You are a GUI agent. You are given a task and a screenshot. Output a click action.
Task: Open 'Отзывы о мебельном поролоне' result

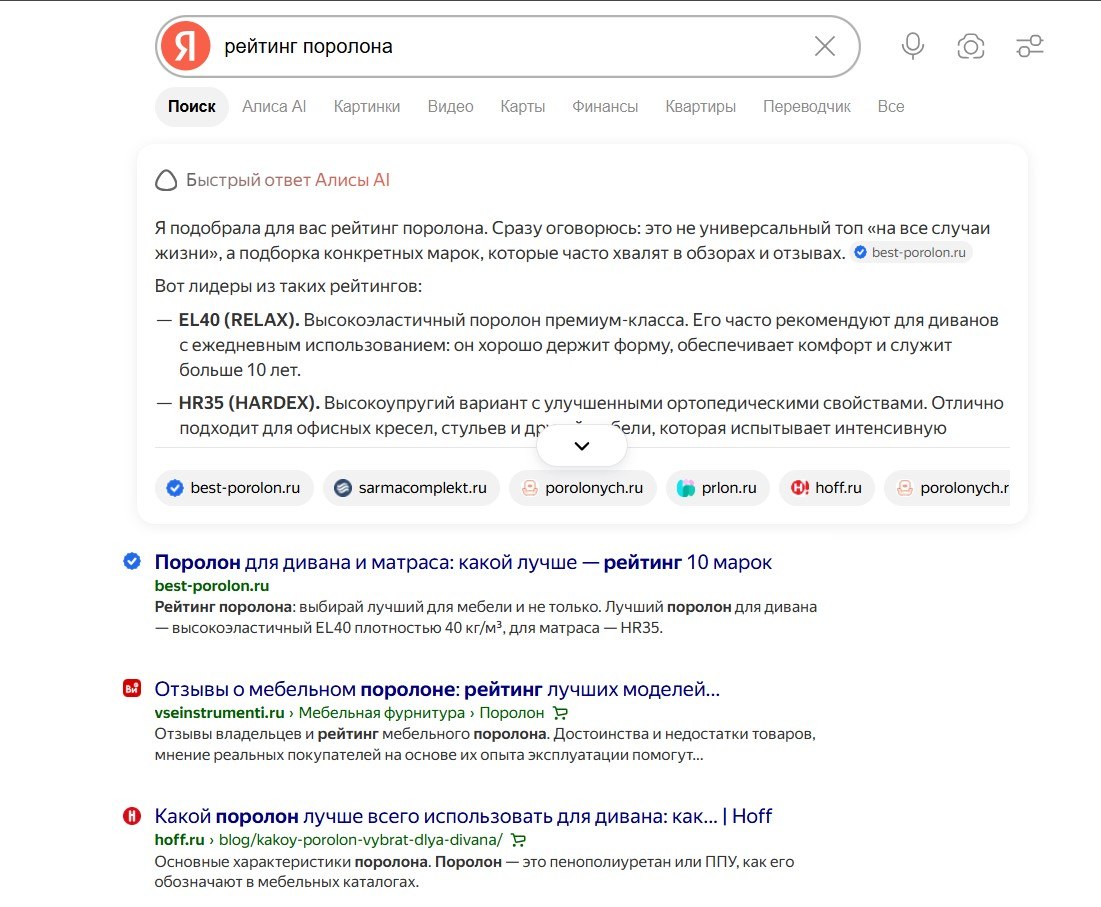coord(437,689)
